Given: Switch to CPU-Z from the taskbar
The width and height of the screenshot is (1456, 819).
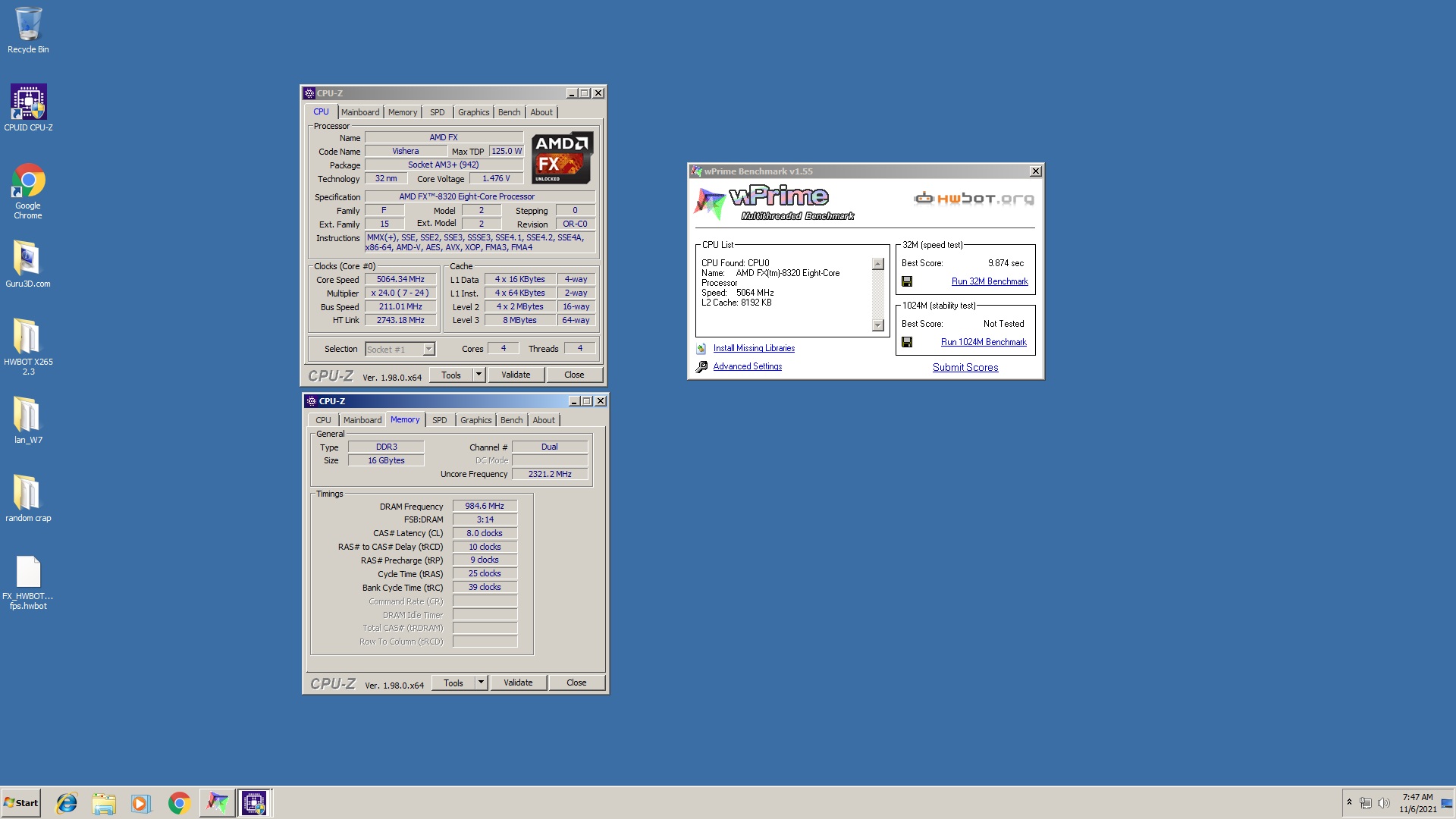Looking at the screenshot, I should (x=254, y=803).
